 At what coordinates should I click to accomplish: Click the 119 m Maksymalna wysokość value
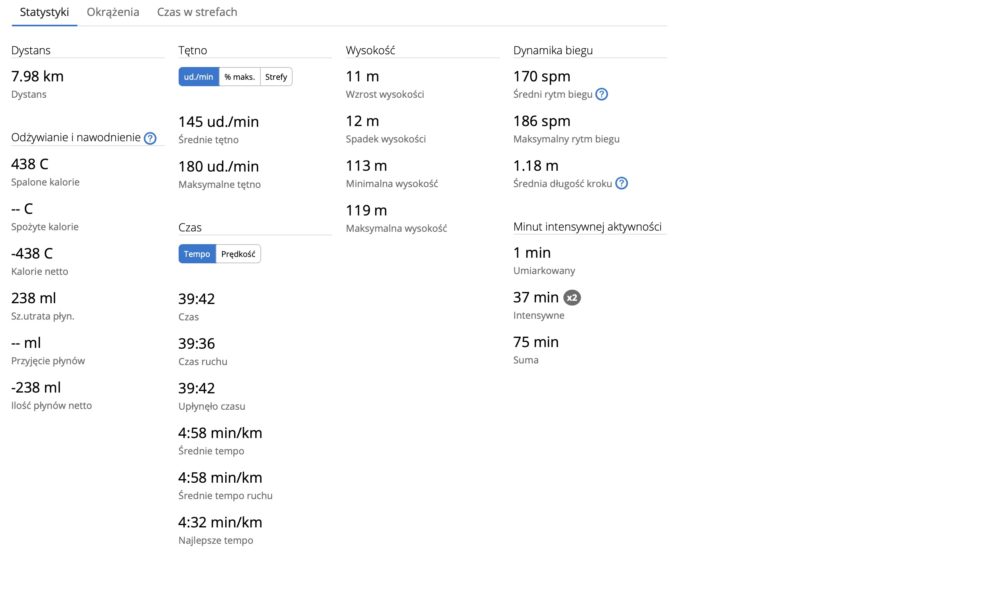click(x=366, y=211)
